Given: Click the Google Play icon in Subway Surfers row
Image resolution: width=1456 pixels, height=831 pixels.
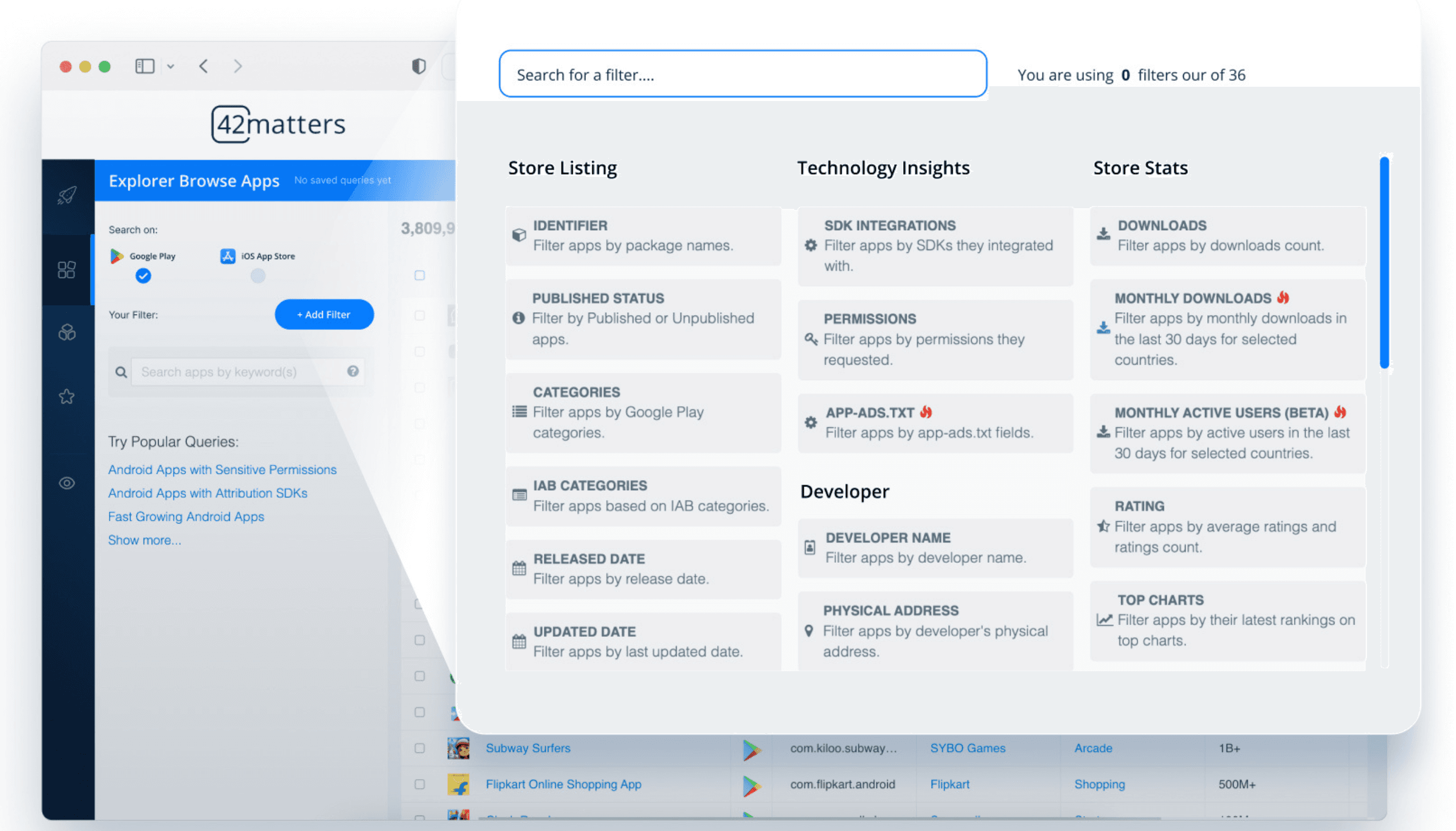Looking at the screenshot, I should 751,749.
